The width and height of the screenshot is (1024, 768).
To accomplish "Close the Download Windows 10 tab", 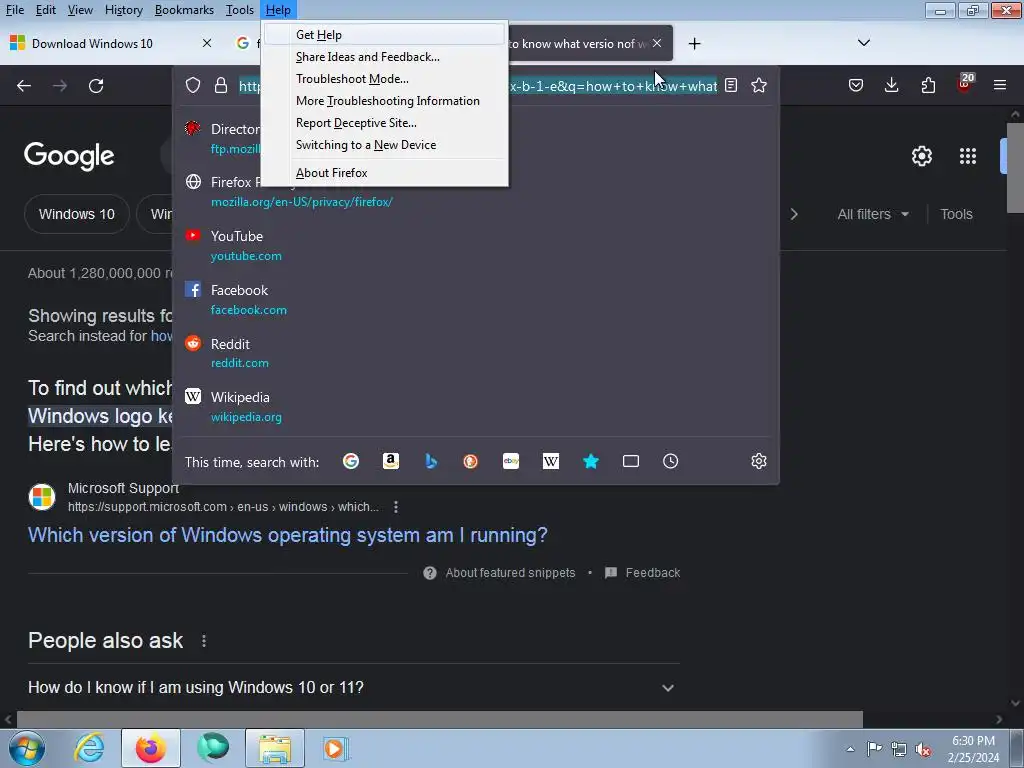I will pos(207,43).
